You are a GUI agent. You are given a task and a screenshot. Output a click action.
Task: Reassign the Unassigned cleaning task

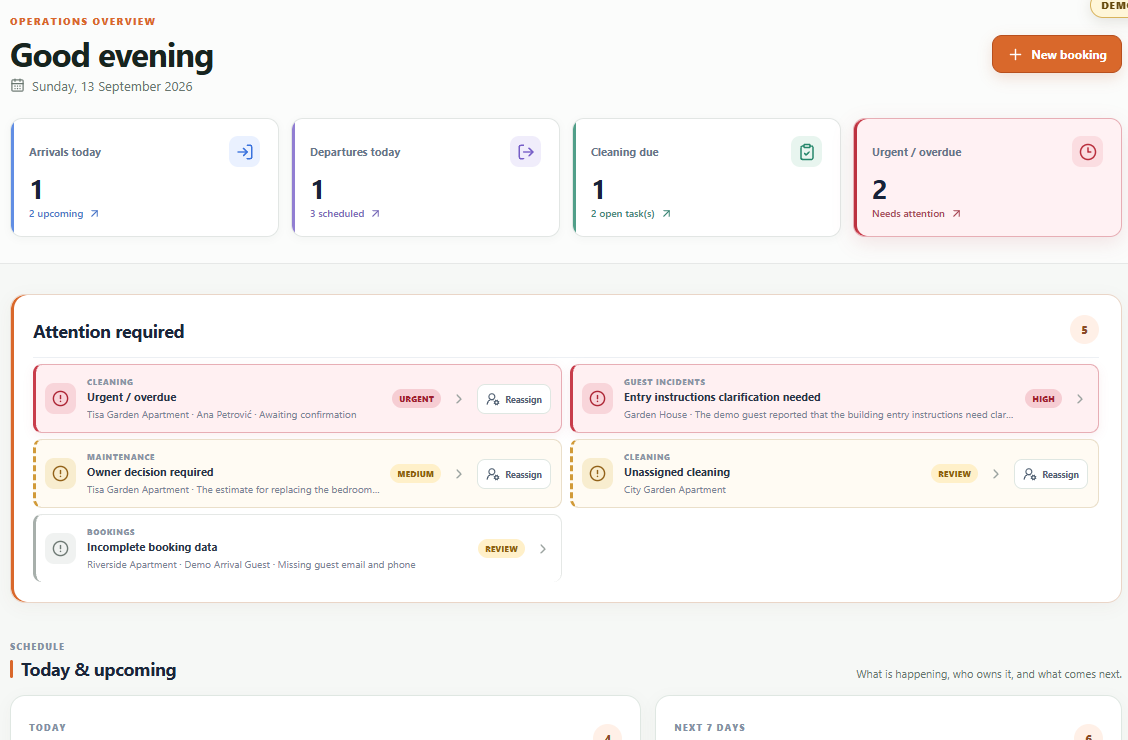click(1051, 474)
